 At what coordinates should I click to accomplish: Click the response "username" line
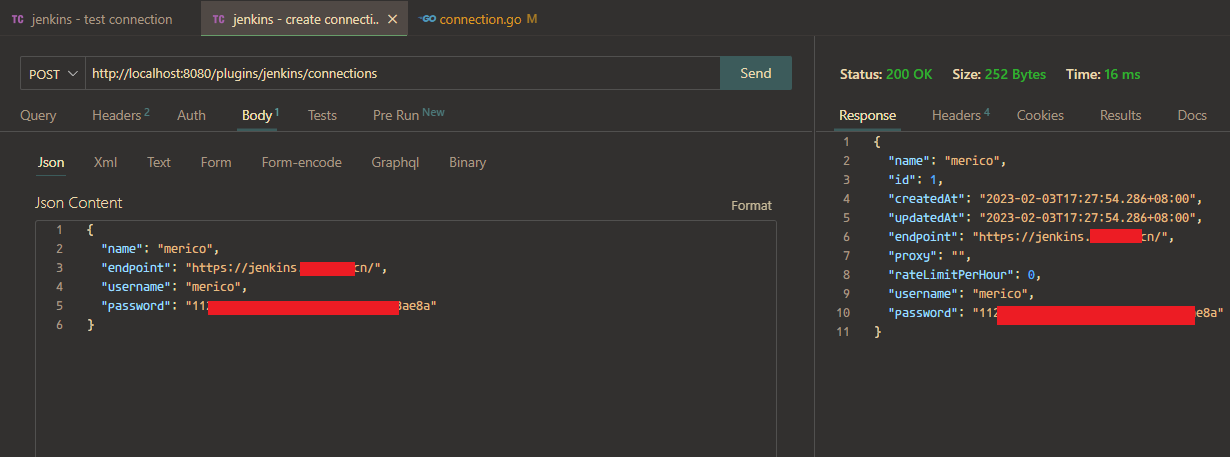pyautogui.click(x=961, y=293)
